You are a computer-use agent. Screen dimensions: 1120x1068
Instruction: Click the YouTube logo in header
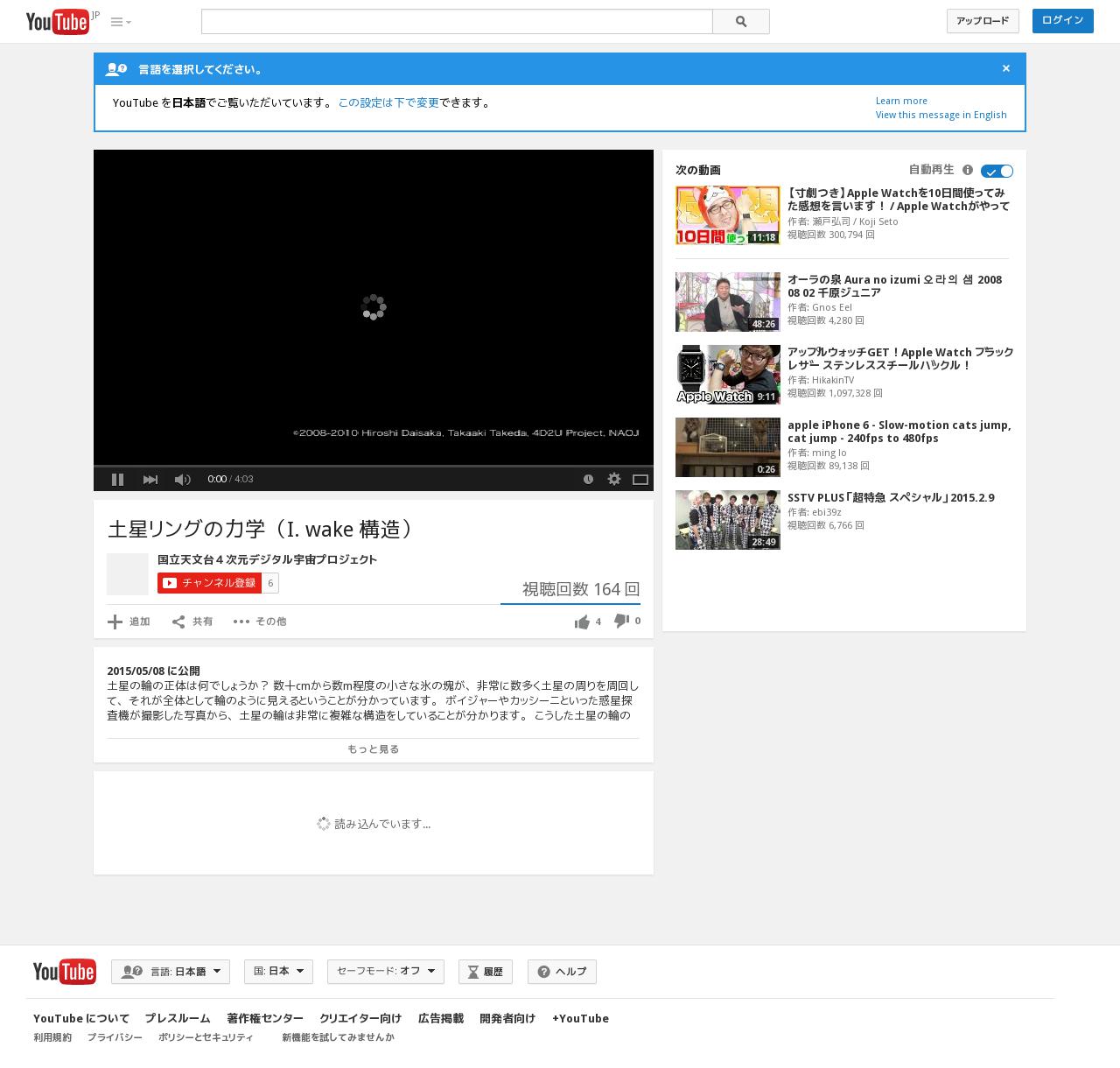click(x=58, y=21)
